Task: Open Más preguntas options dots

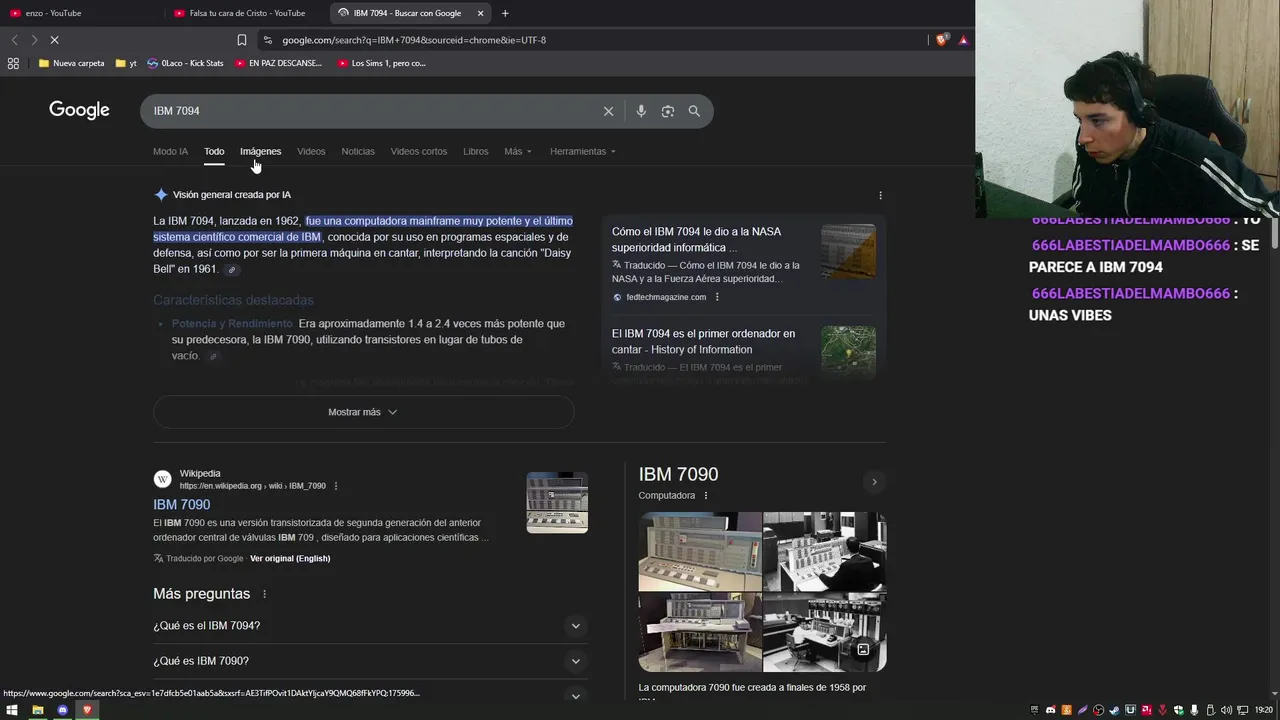Action: (x=265, y=594)
